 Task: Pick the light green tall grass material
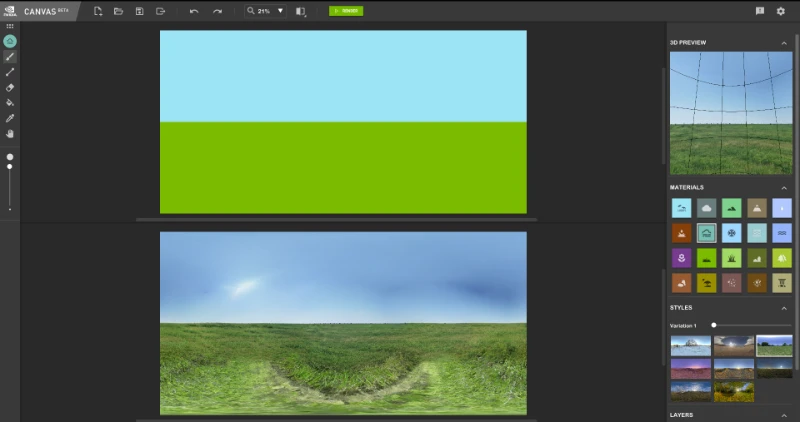coord(732,258)
